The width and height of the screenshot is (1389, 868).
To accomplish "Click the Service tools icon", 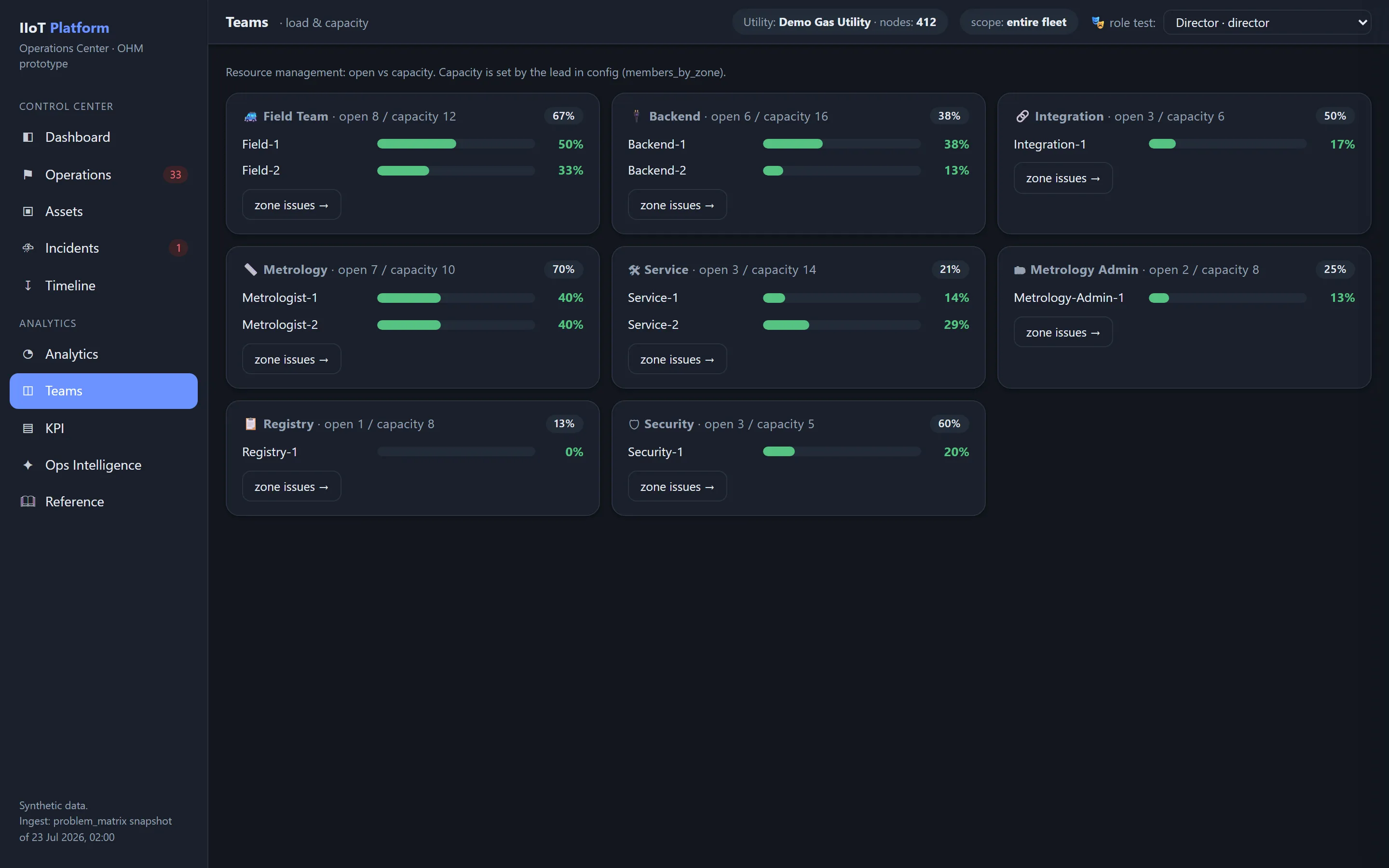I will coord(634,270).
